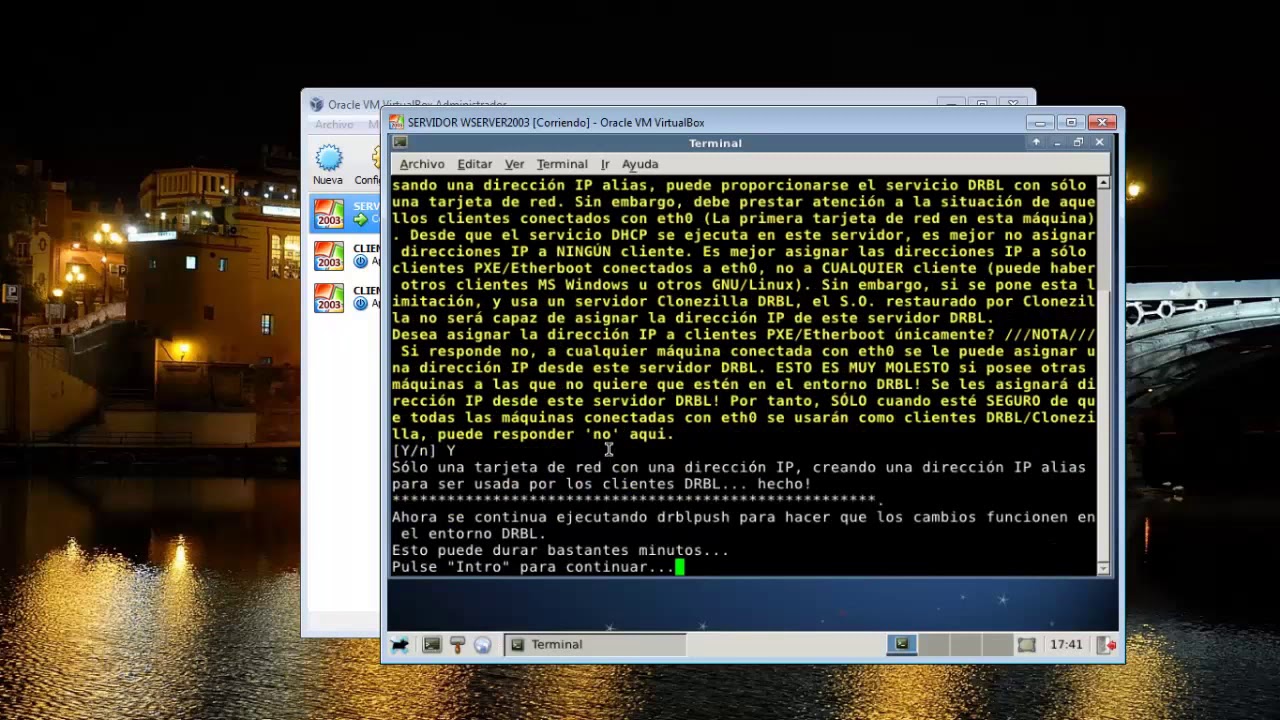The image size is (1280, 720).
Task: Click the show desktop panel icon
Action: 1026,645
